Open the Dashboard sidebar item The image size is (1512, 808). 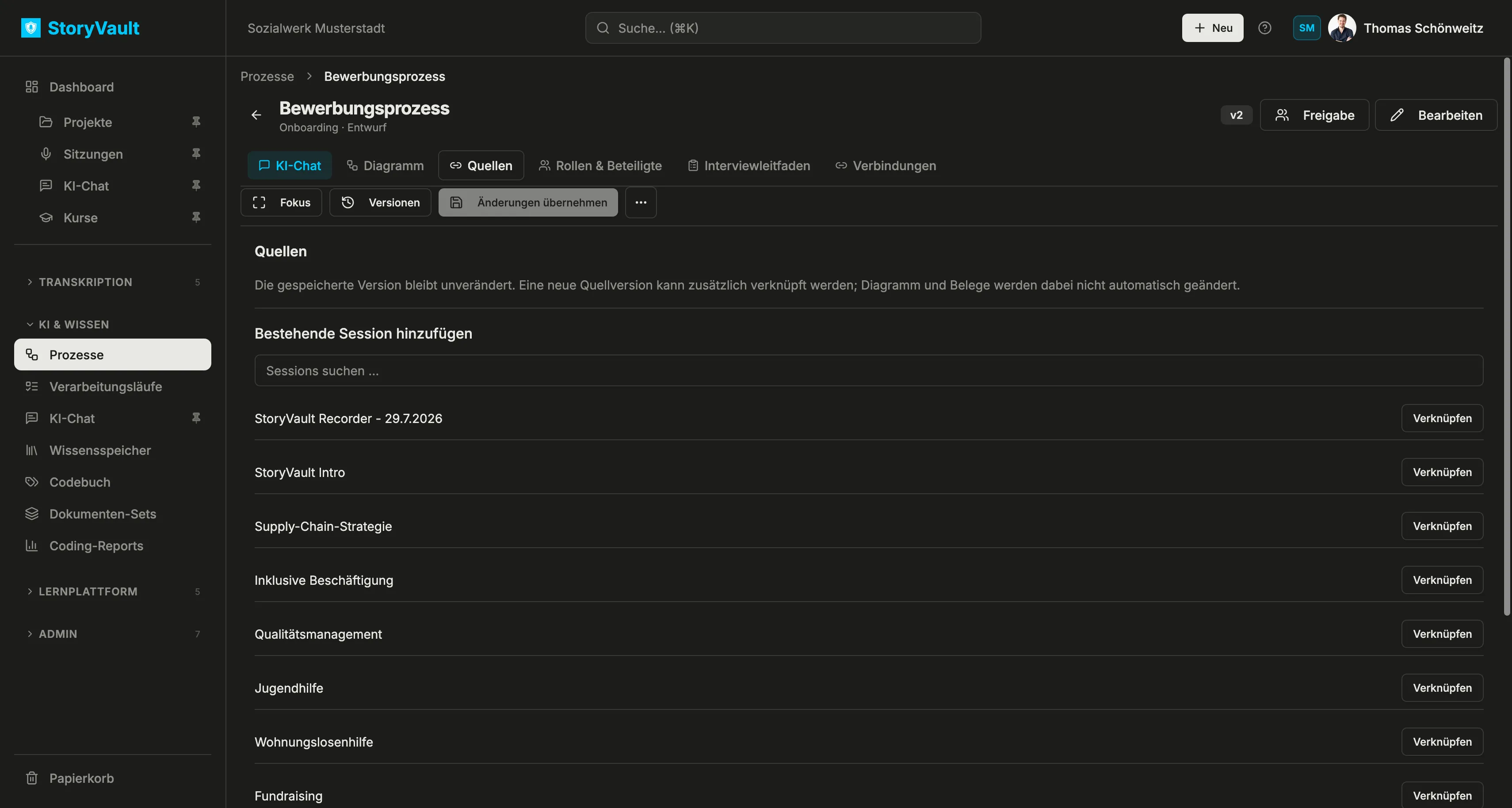113,87
